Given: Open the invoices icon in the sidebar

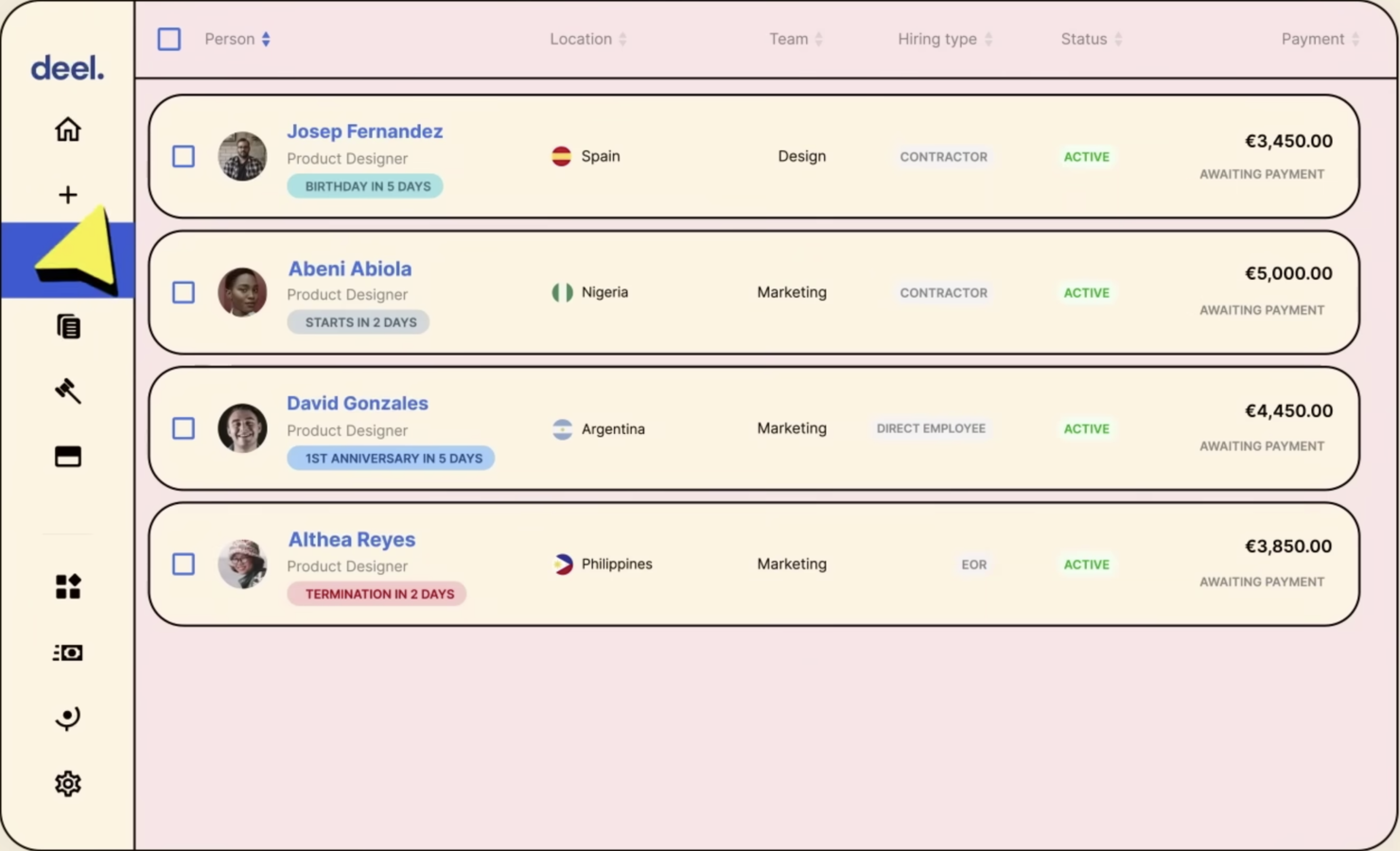Looking at the screenshot, I should [67, 651].
